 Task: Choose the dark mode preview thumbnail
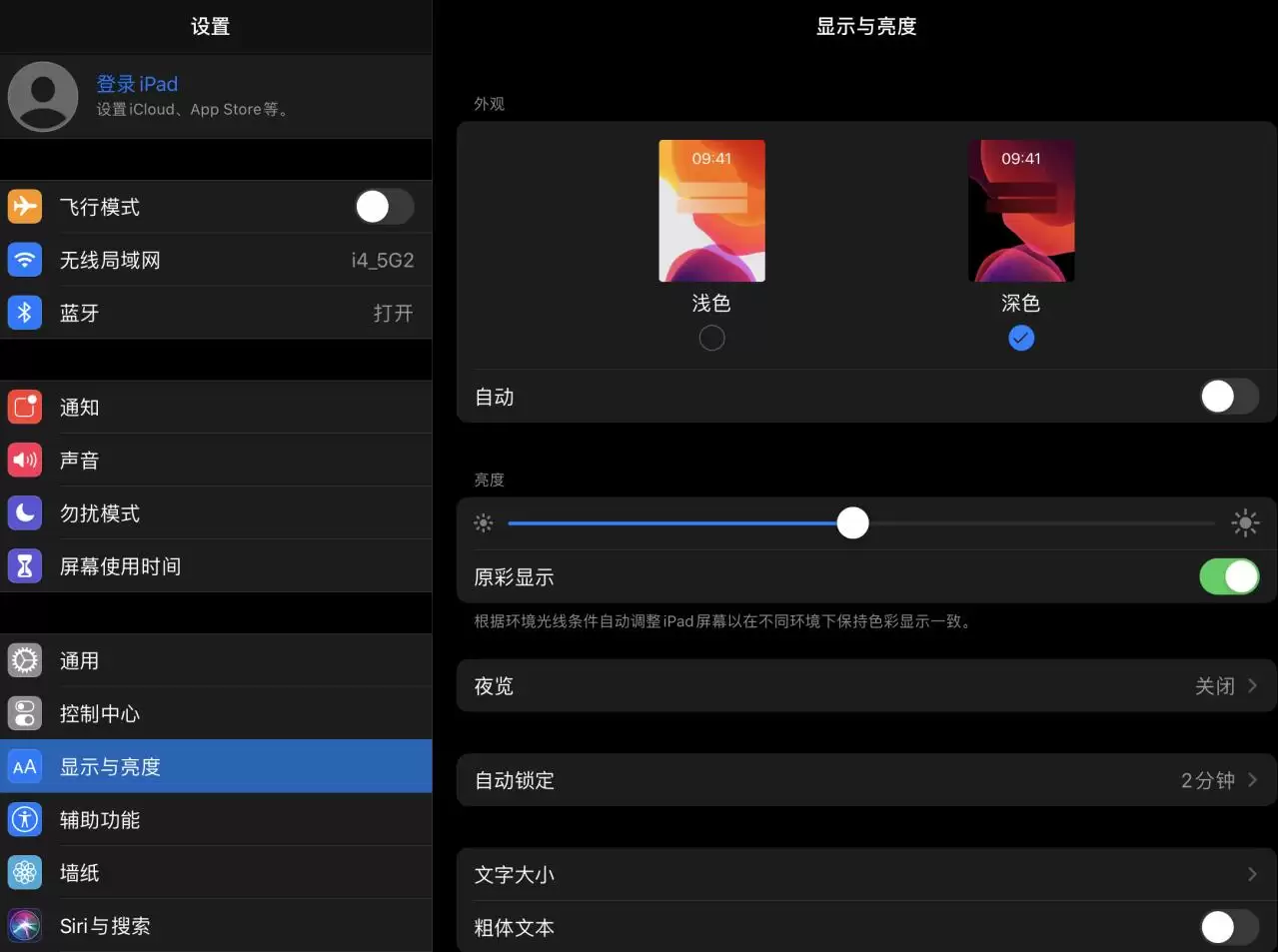tap(1021, 211)
